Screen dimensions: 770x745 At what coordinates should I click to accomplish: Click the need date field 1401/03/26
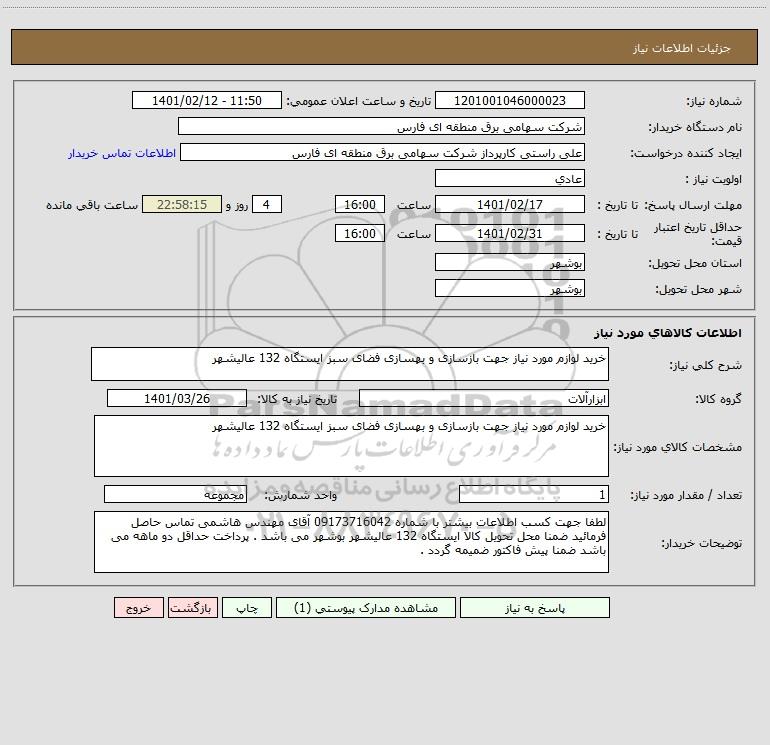(177, 398)
